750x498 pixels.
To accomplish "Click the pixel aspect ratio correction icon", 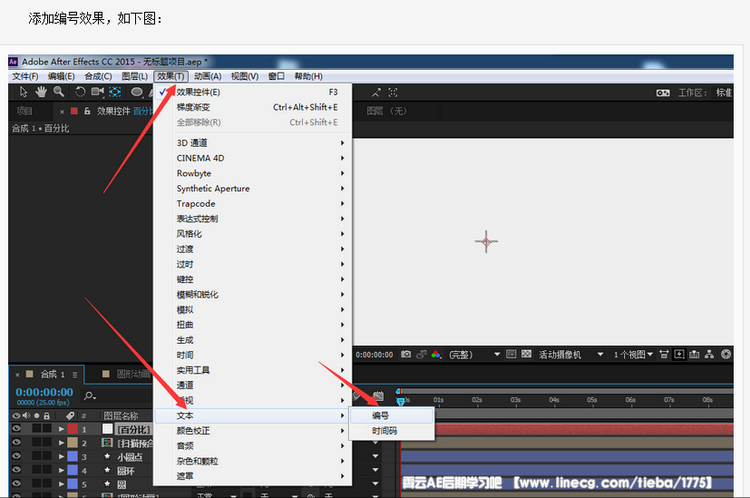I will point(664,354).
